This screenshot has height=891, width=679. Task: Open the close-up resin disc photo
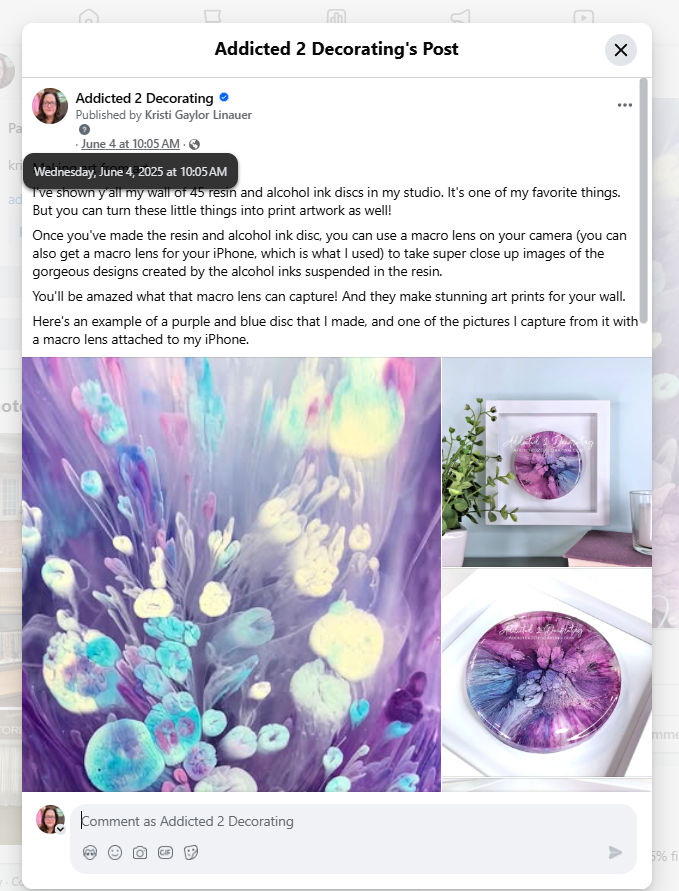pyautogui.click(x=547, y=673)
